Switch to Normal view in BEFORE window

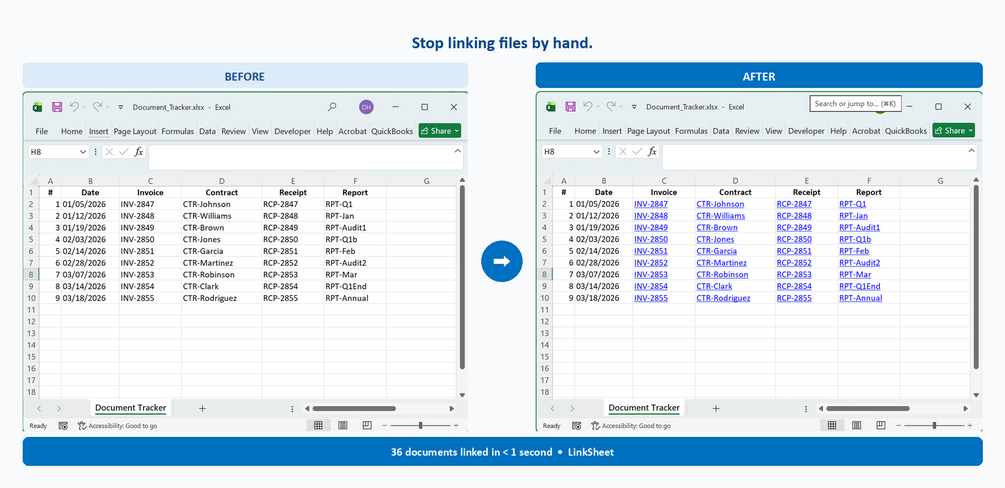coord(318,425)
